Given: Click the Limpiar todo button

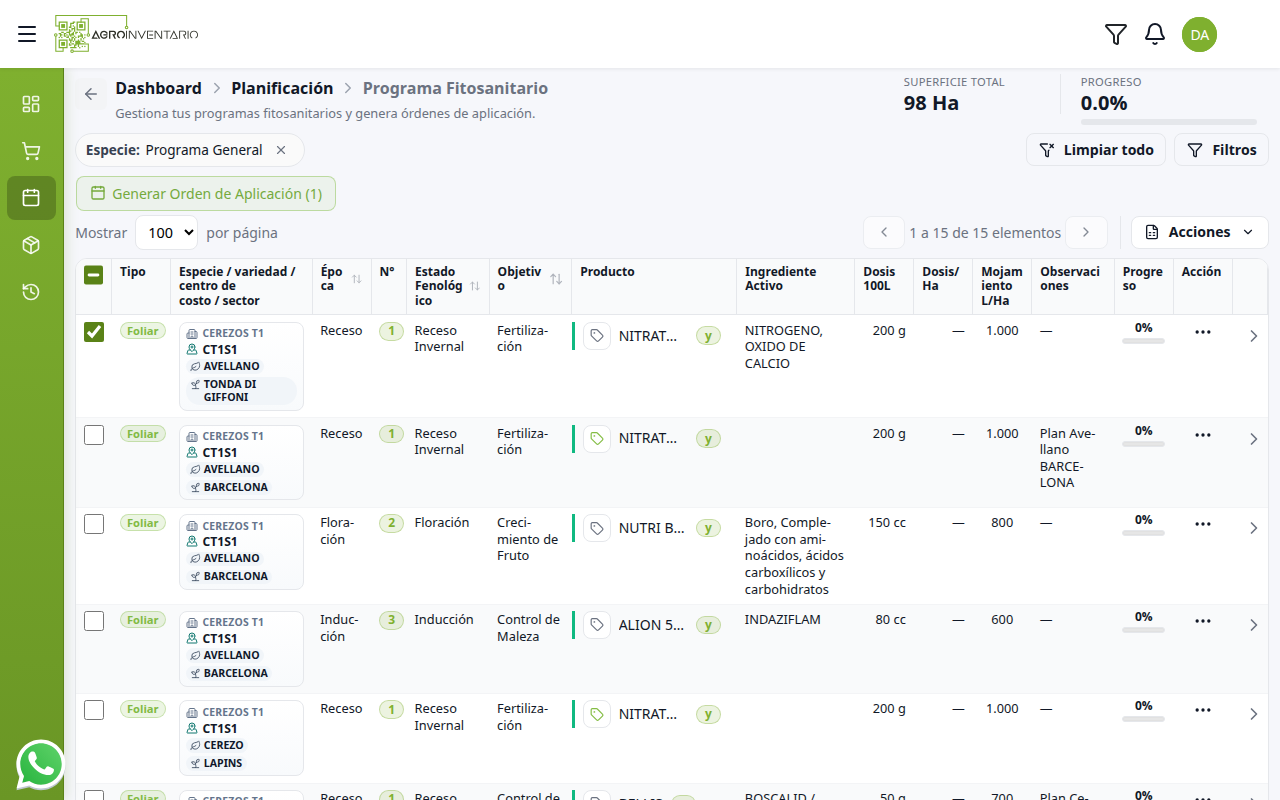Looking at the screenshot, I should tap(1096, 150).
